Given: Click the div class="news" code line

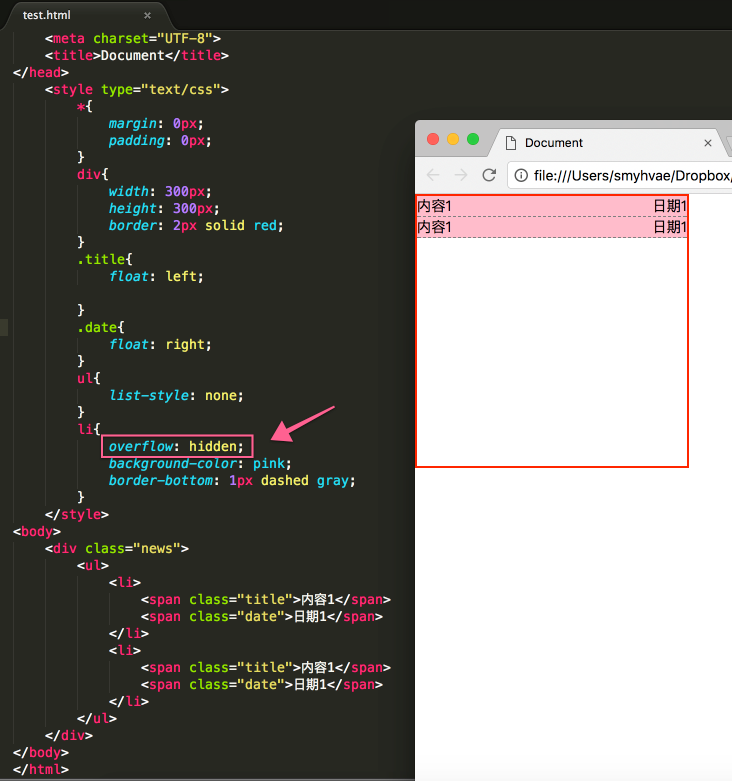Looking at the screenshot, I should tap(117, 548).
